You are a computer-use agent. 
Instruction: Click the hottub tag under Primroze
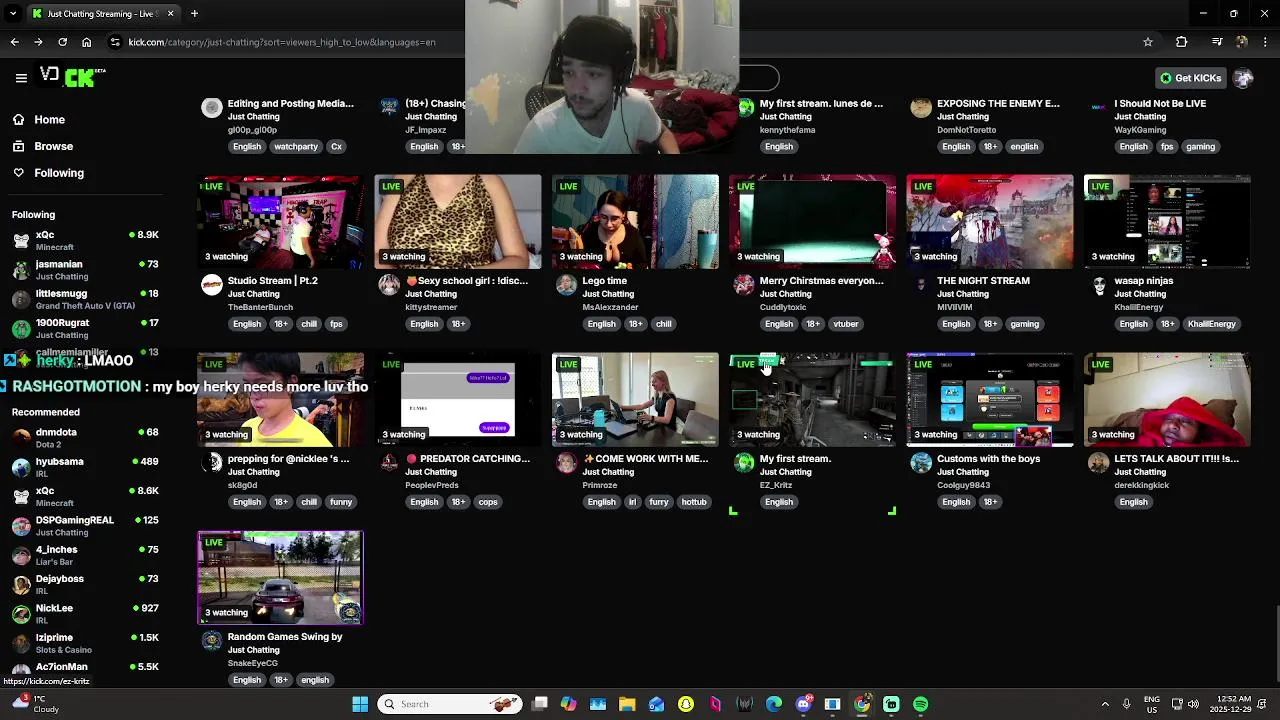(x=694, y=502)
